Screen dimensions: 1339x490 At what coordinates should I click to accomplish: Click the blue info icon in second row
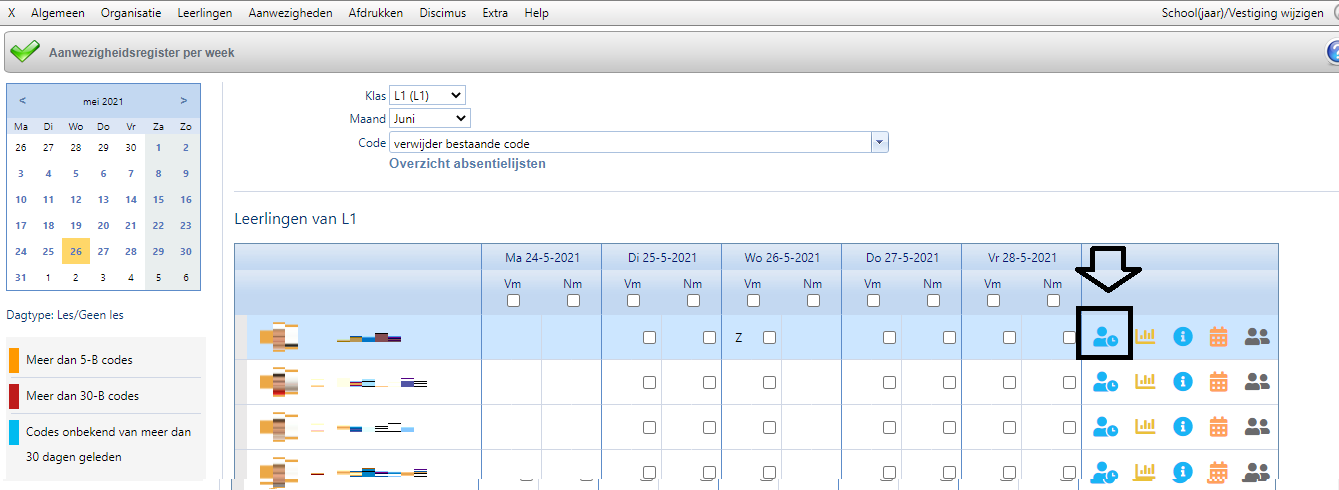pyautogui.click(x=1183, y=381)
